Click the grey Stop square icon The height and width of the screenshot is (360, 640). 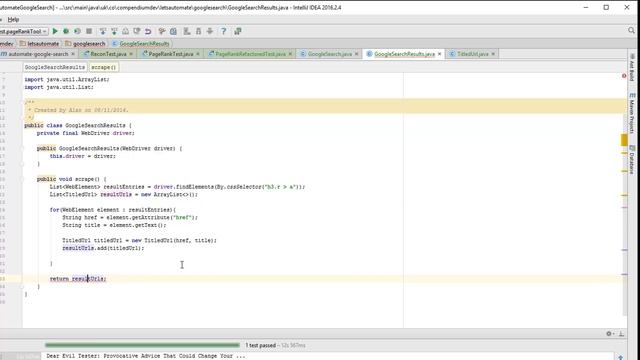point(89,31)
